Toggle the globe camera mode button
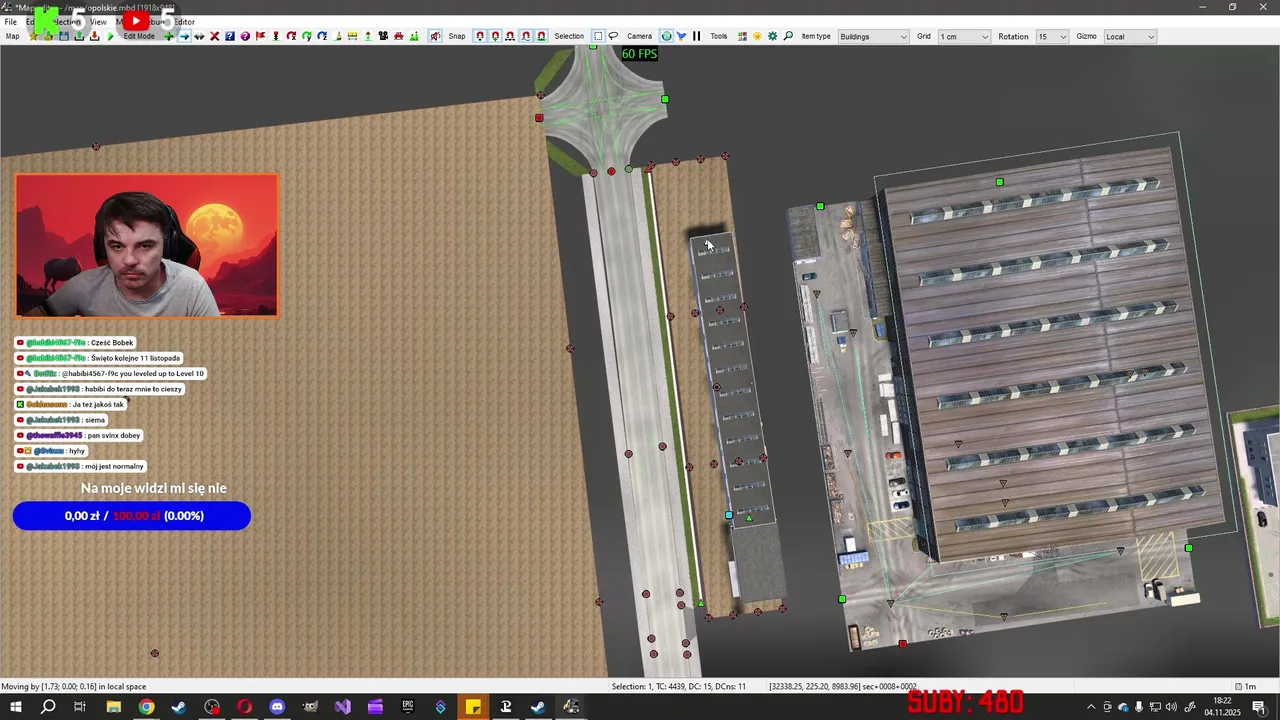The width and height of the screenshot is (1280, 720). pyautogui.click(x=666, y=36)
